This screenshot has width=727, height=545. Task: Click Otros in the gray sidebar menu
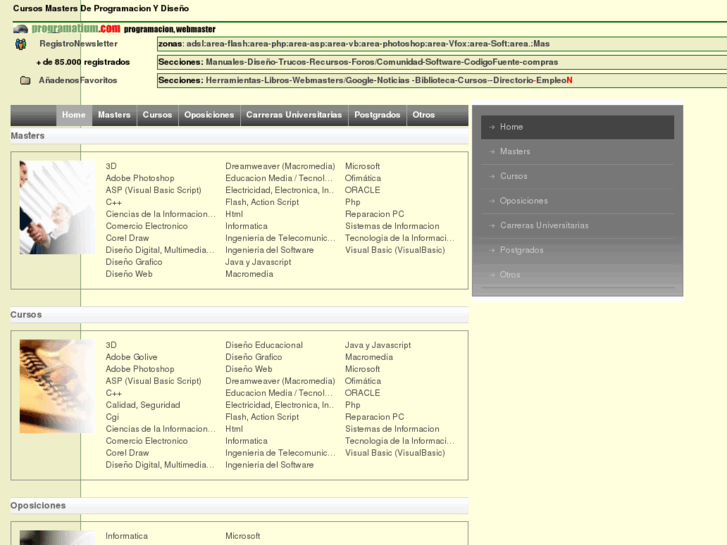coord(577,275)
